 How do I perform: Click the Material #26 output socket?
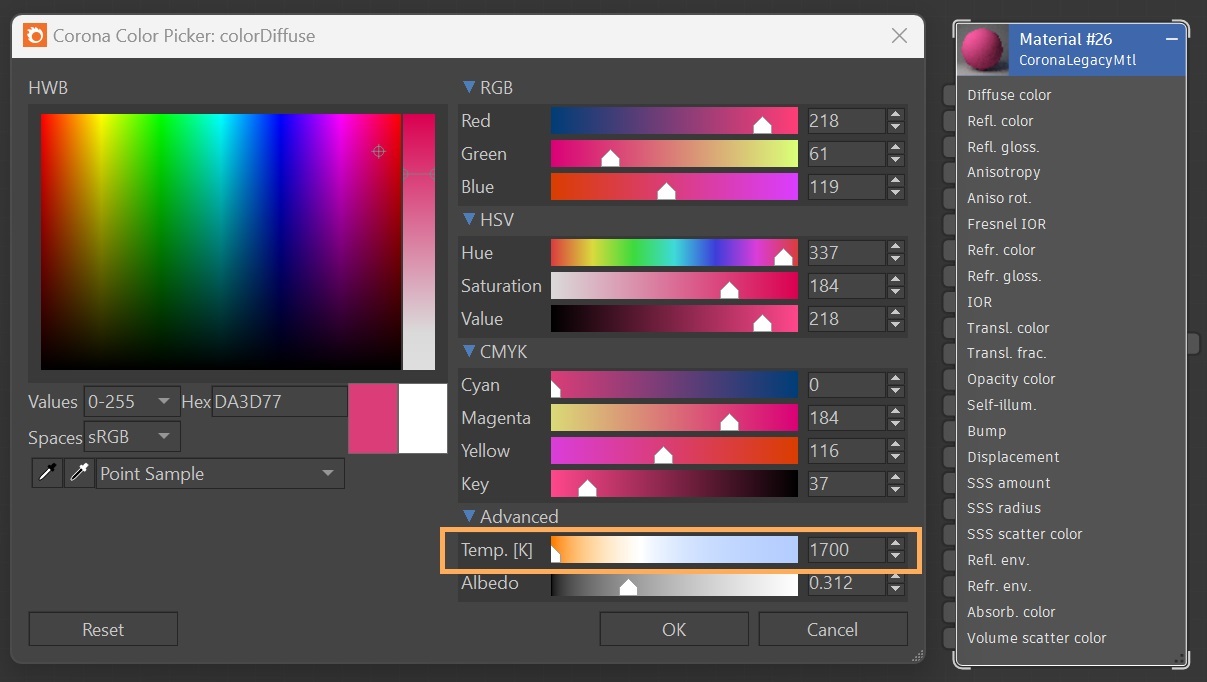1193,343
